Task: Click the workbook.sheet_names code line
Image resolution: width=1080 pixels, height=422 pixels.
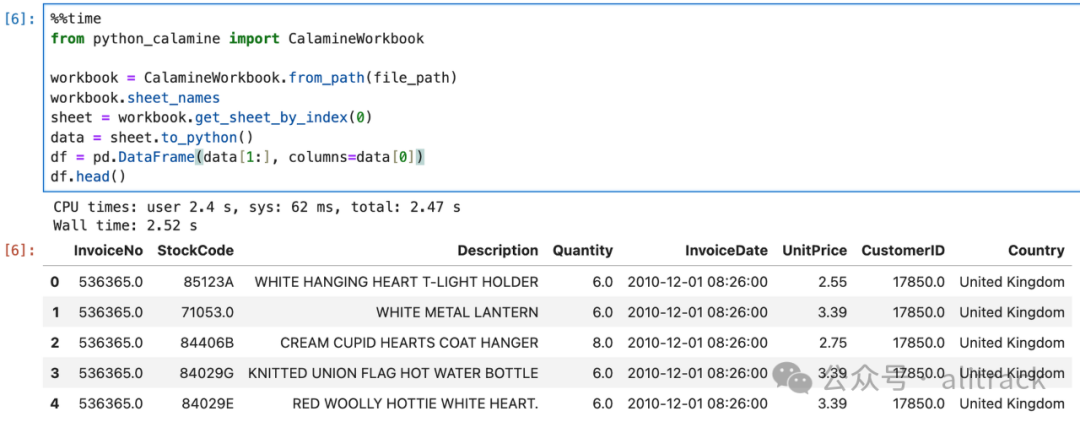Action: point(135,98)
